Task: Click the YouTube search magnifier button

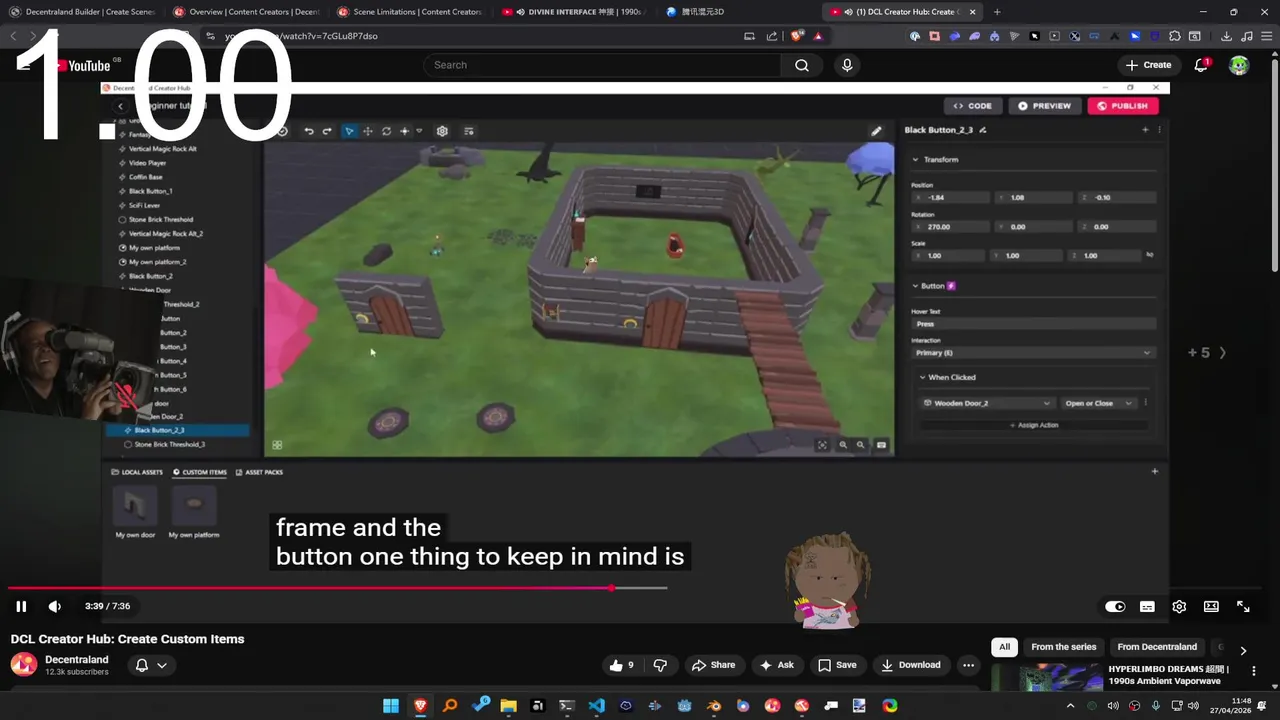Action: pos(802,65)
